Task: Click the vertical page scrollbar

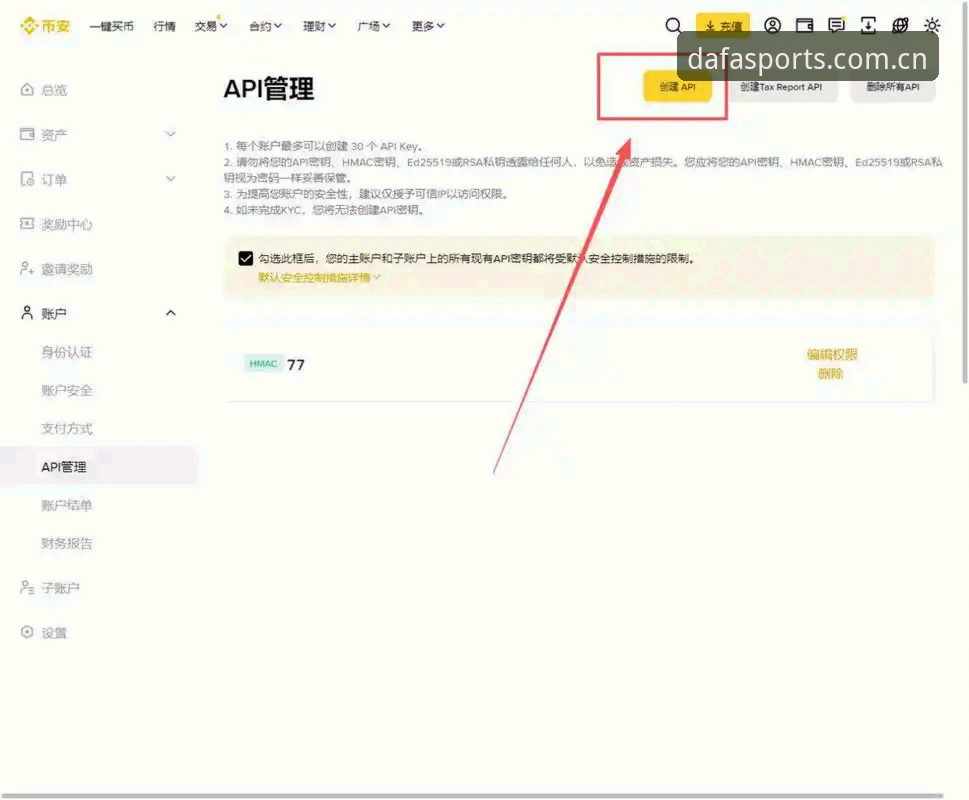Action: 964,192
